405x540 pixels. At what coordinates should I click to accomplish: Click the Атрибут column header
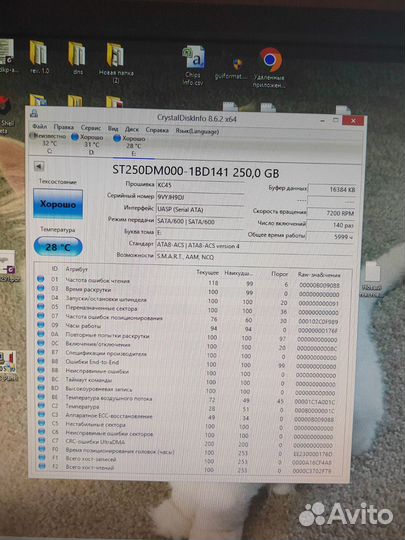pyautogui.click(x=76, y=269)
